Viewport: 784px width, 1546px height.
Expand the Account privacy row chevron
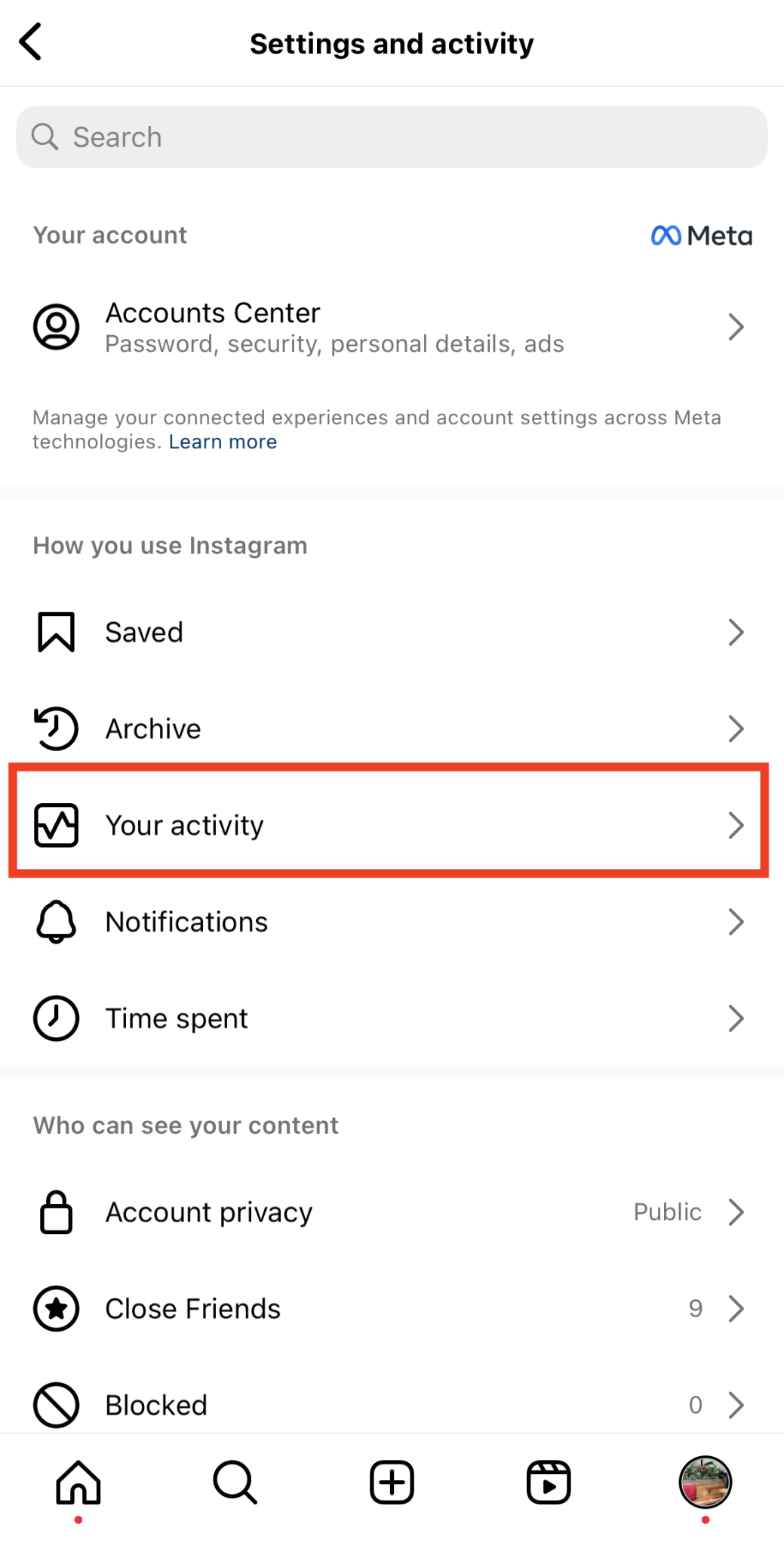[737, 1212]
